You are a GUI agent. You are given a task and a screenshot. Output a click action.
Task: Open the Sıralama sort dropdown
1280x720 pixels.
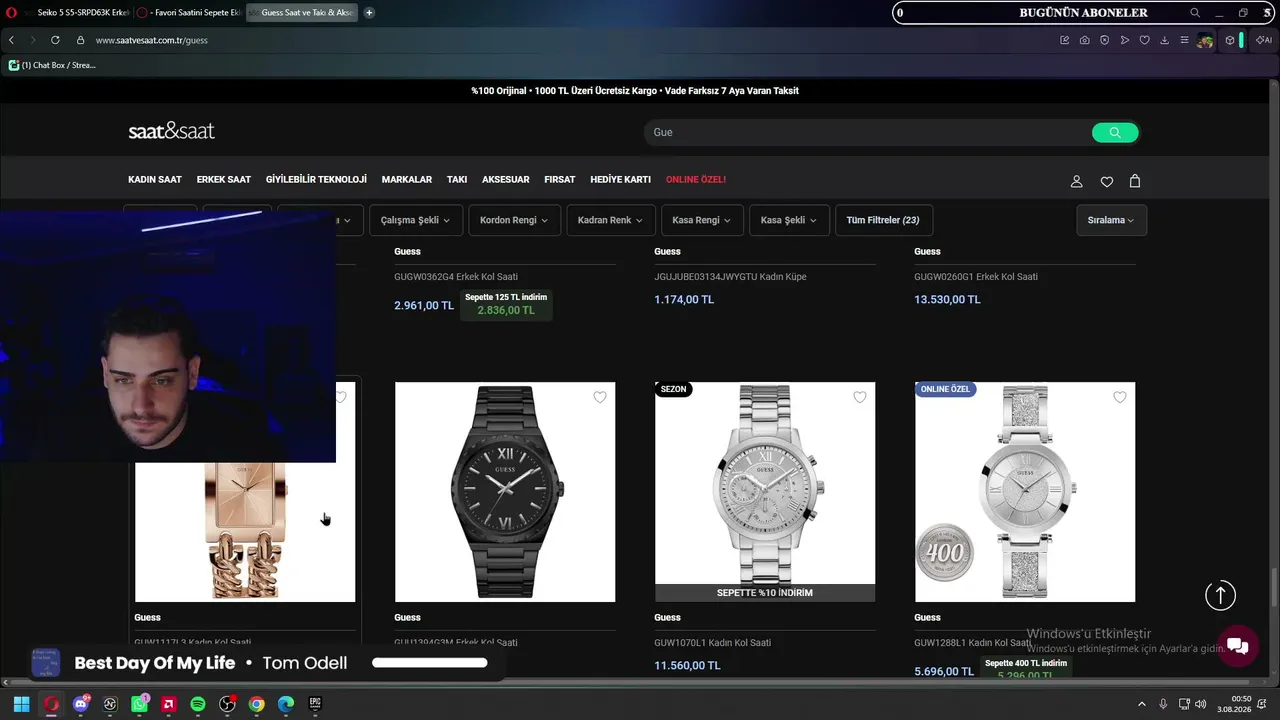[x=1111, y=220]
